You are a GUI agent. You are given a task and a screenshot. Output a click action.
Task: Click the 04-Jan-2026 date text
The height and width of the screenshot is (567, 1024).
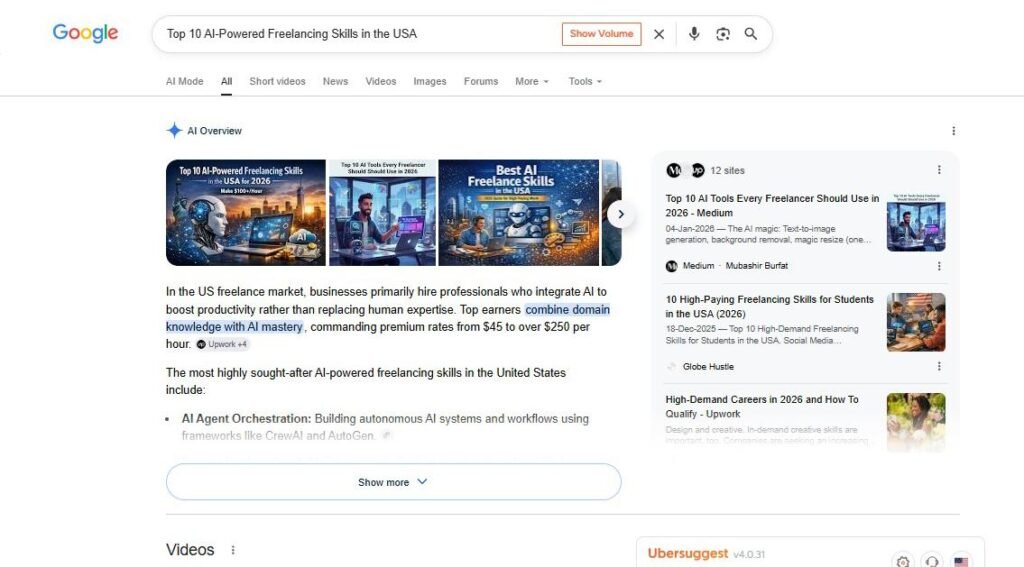pos(690,229)
